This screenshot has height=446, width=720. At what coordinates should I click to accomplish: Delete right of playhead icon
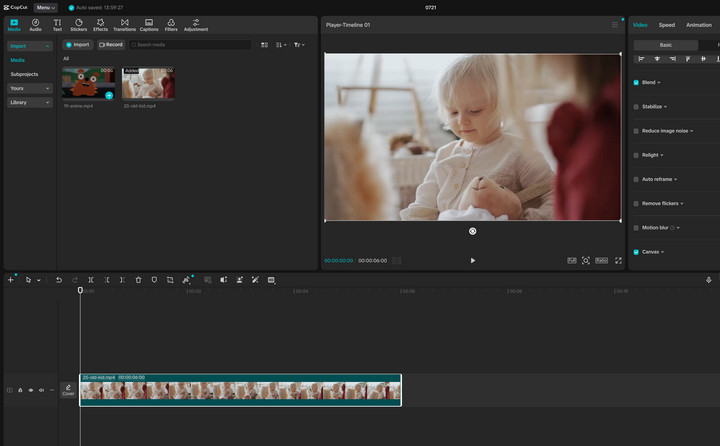(x=122, y=280)
